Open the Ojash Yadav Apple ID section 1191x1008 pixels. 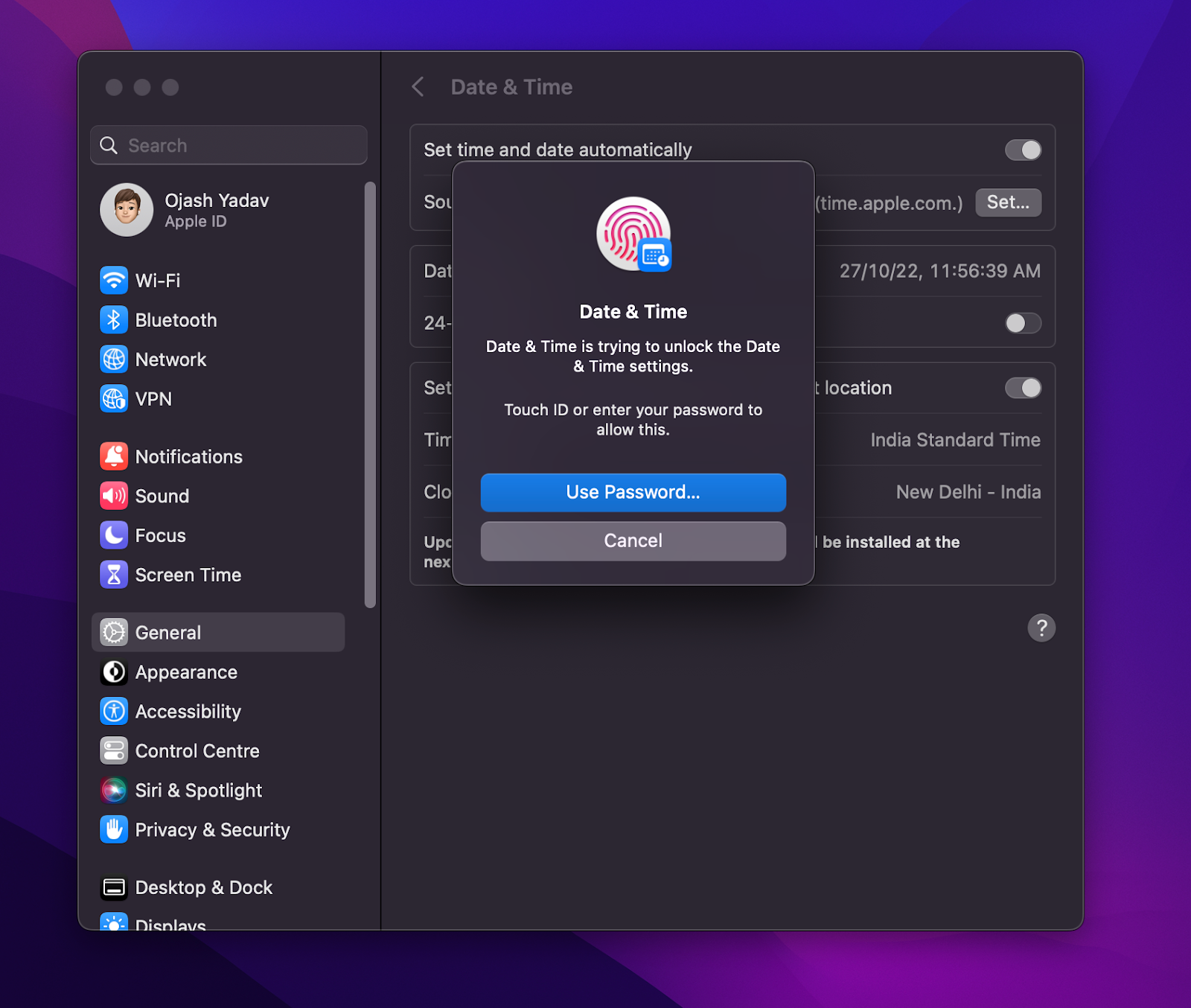pos(216,210)
